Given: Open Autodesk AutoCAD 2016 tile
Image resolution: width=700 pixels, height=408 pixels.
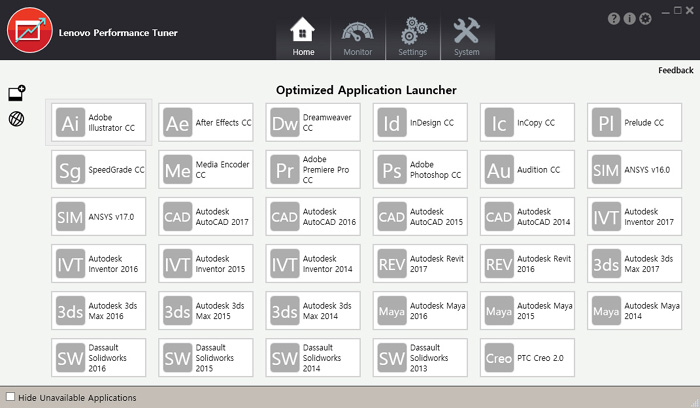Looking at the screenshot, I should 312,216.
